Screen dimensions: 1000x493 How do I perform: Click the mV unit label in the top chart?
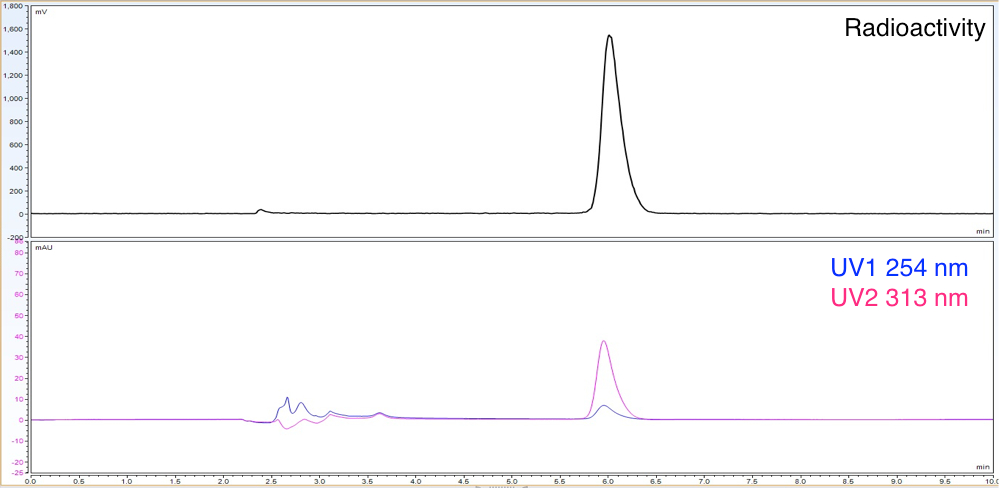point(41,10)
